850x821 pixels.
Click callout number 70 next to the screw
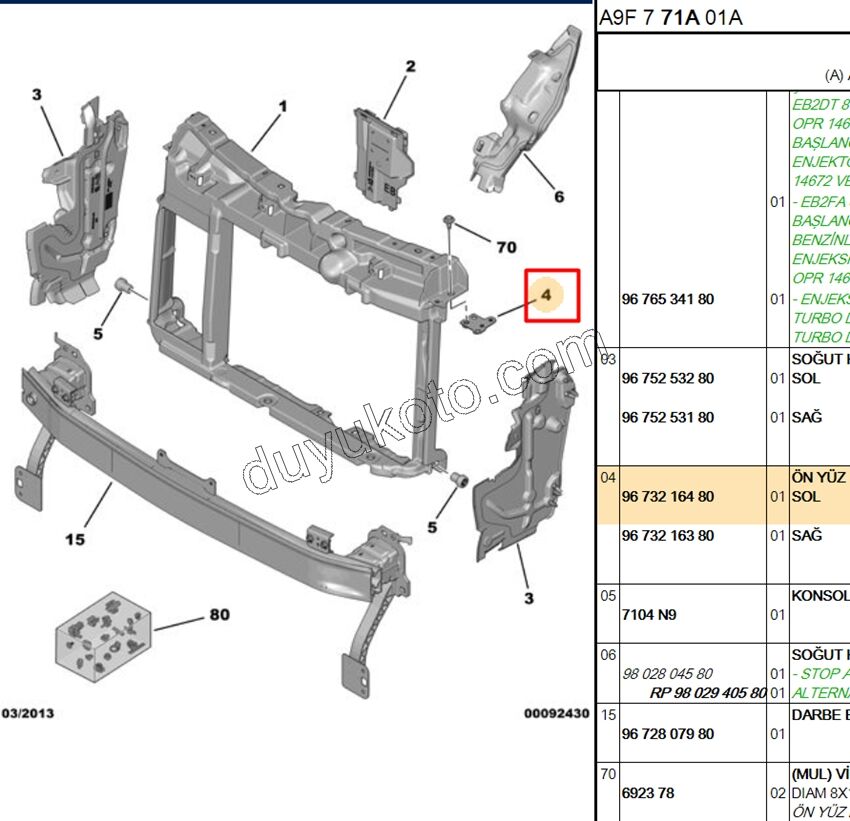tap(506, 246)
